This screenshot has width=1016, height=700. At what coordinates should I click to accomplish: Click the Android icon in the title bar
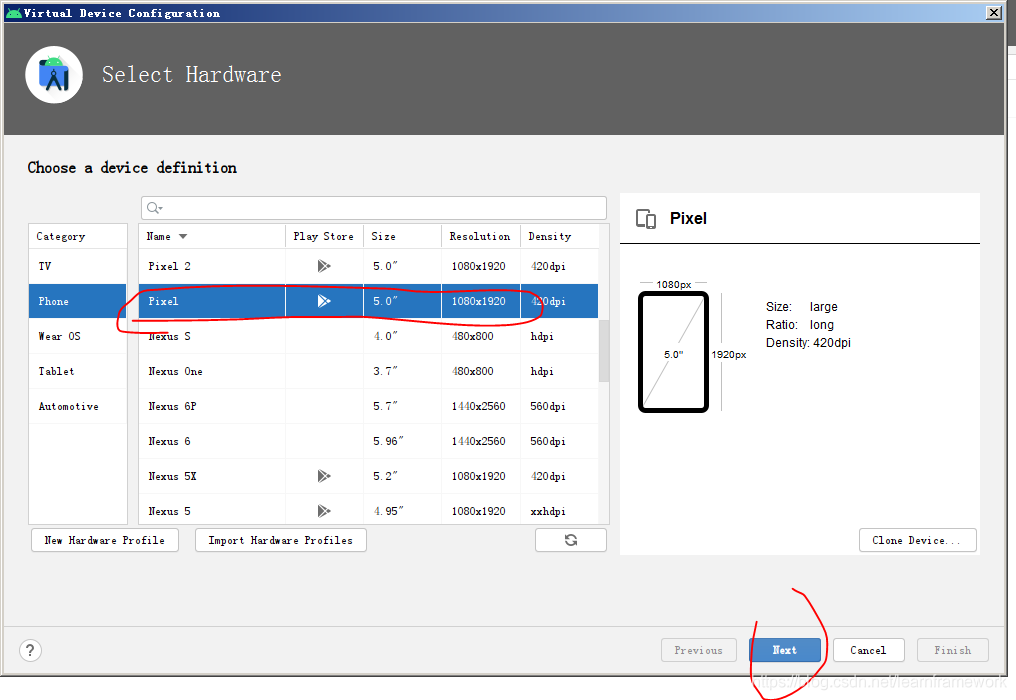[x=13, y=13]
